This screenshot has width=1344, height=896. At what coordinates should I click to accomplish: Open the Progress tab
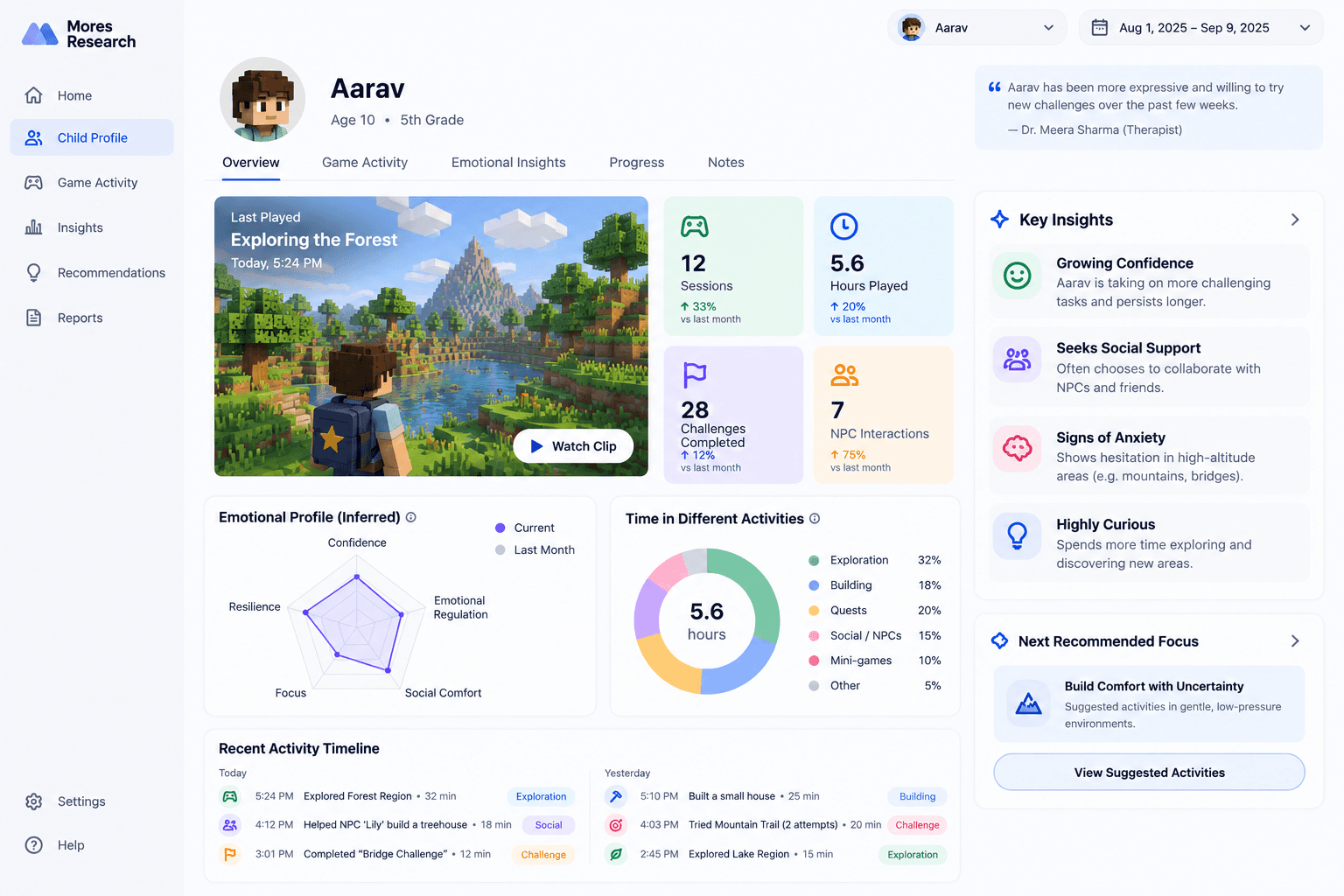(x=637, y=163)
